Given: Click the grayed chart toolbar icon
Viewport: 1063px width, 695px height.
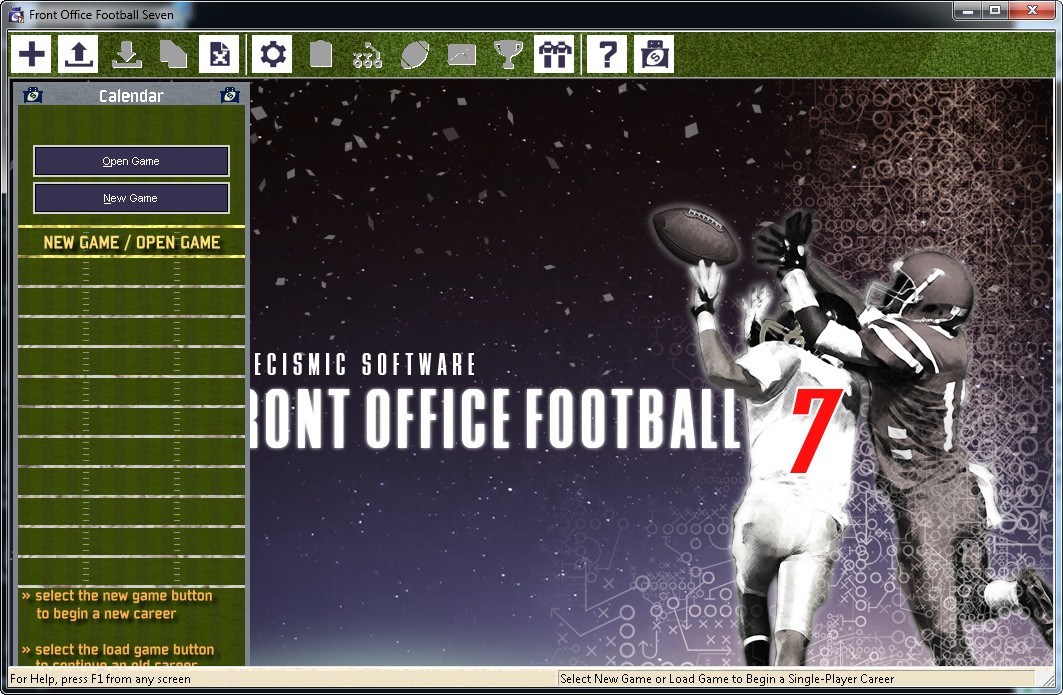Looking at the screenshot, I should [461, 54].
